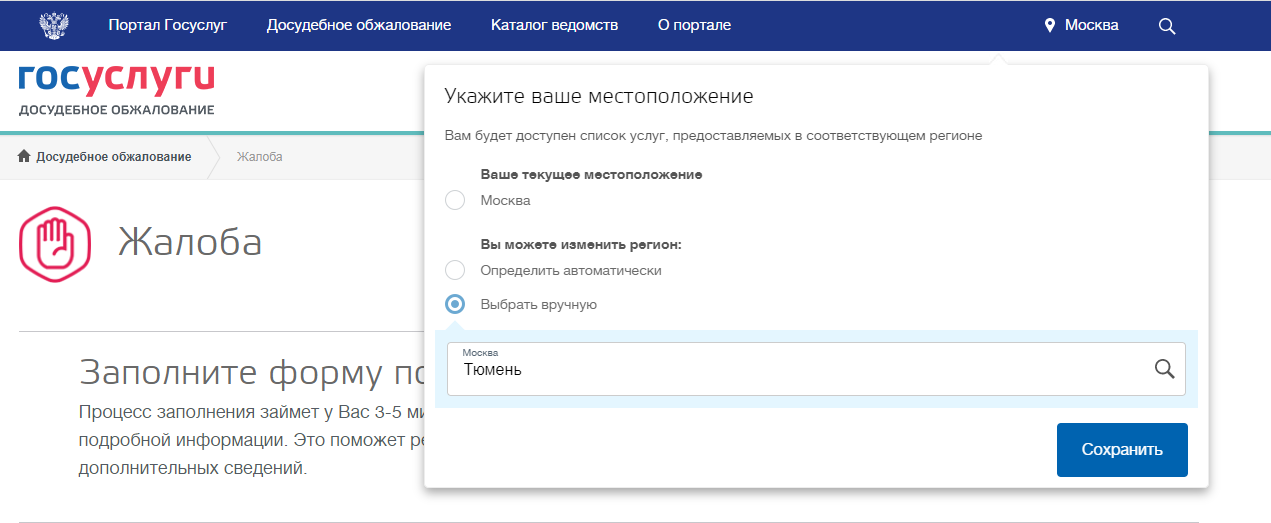Open Портал Госуслуг in top navigation

point(167,26)
